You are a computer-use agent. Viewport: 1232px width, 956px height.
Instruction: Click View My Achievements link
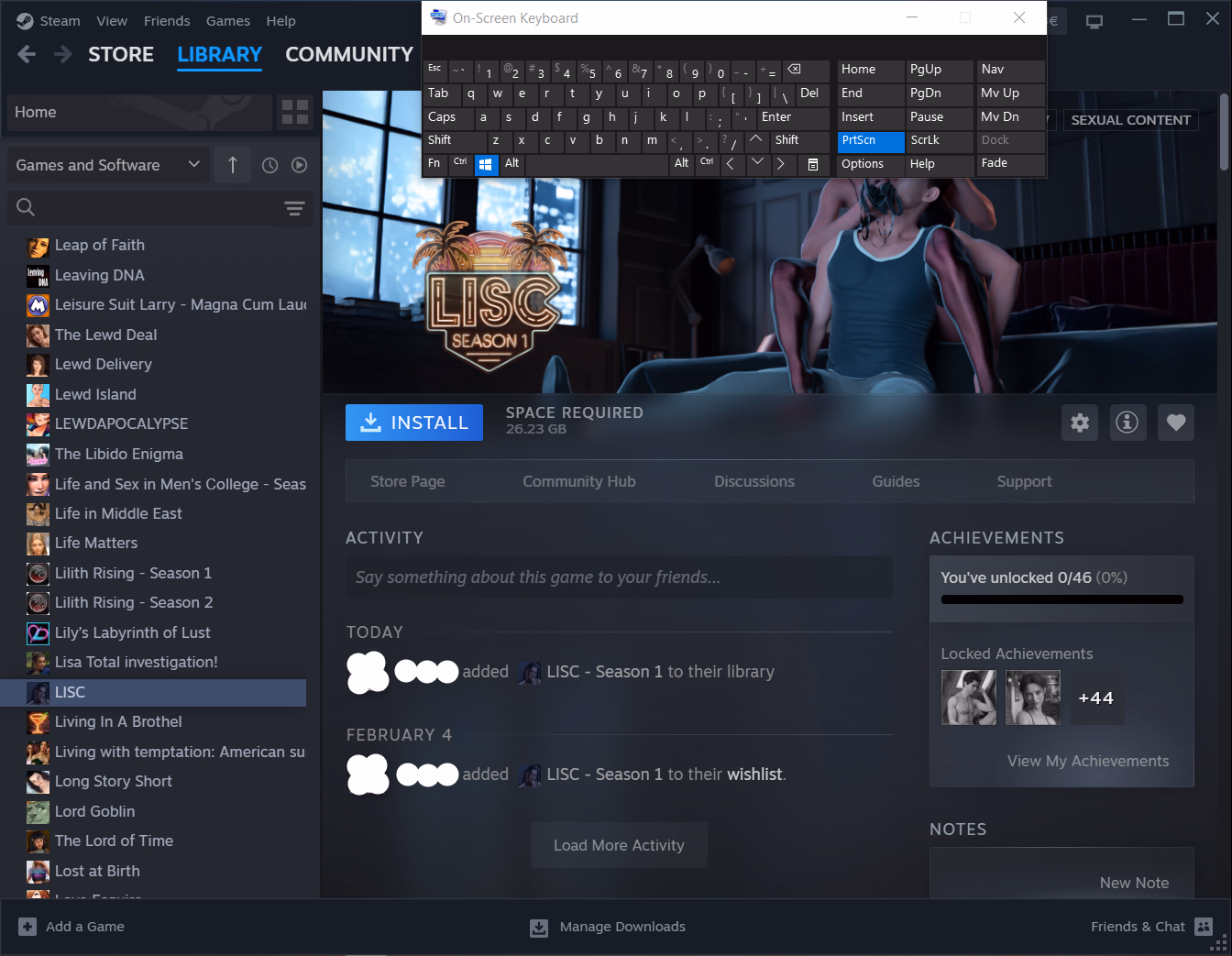(x=1088, y=761)
